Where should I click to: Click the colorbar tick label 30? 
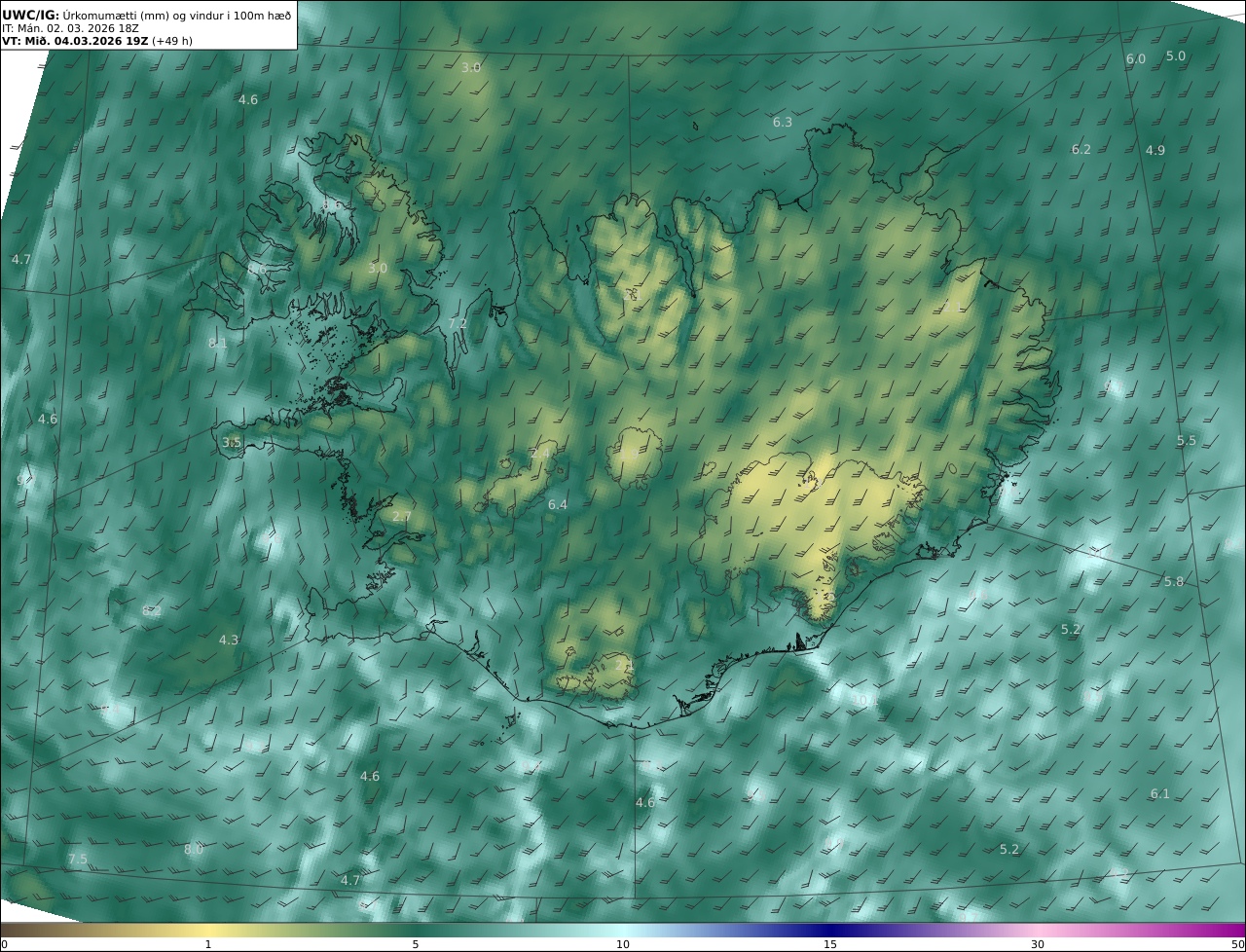1038,944
